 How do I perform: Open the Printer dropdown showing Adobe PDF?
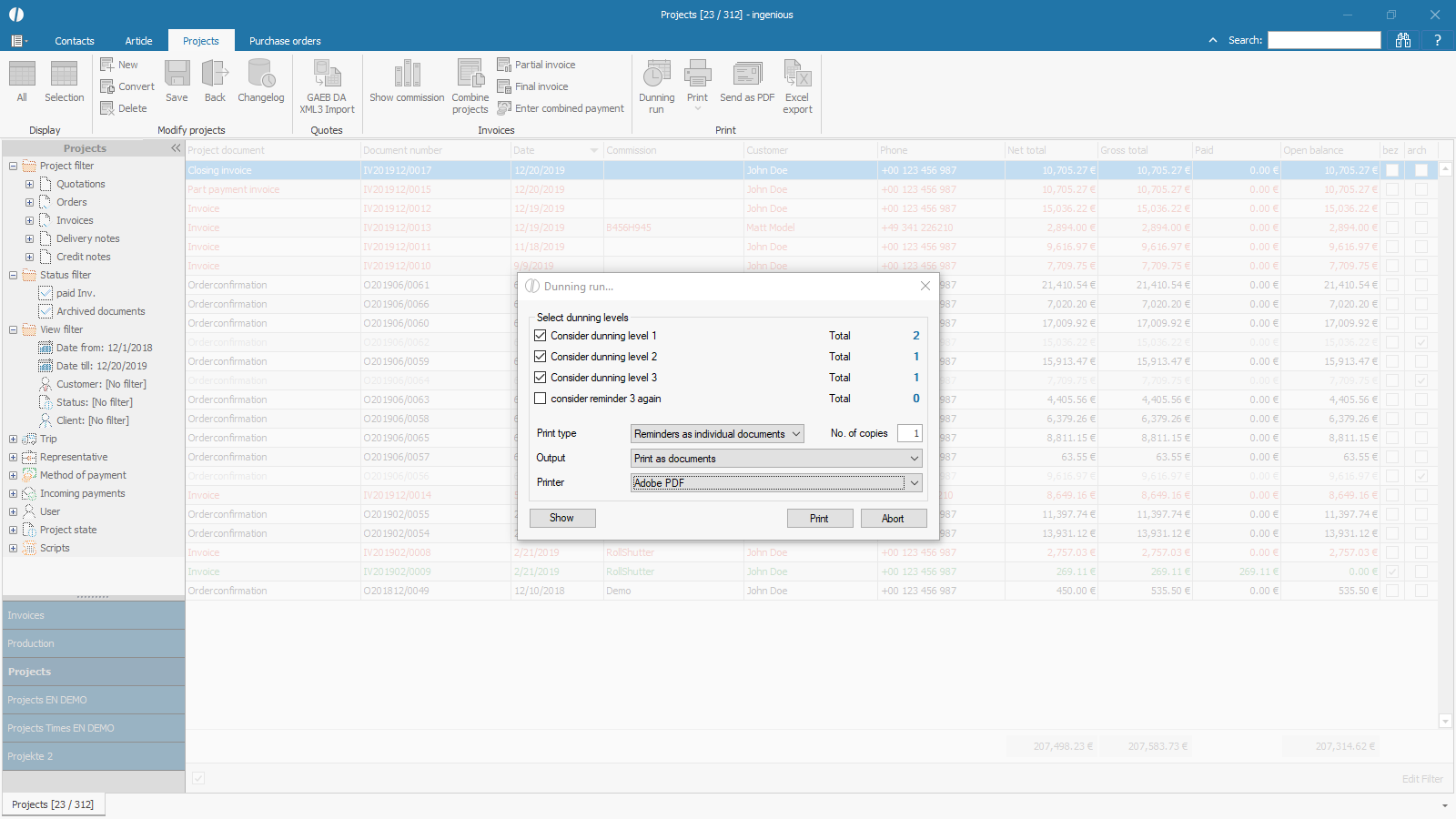[x=776, y=483]
